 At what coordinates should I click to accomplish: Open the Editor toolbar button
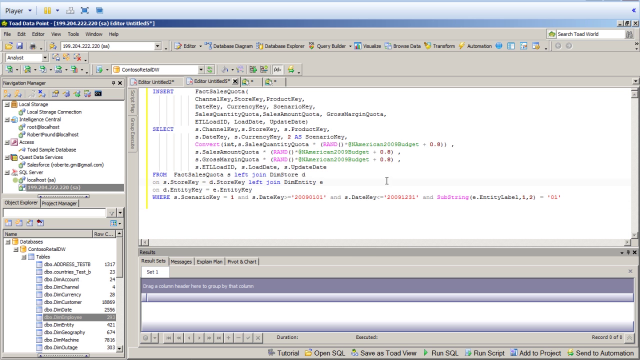(x=186, y=46)
